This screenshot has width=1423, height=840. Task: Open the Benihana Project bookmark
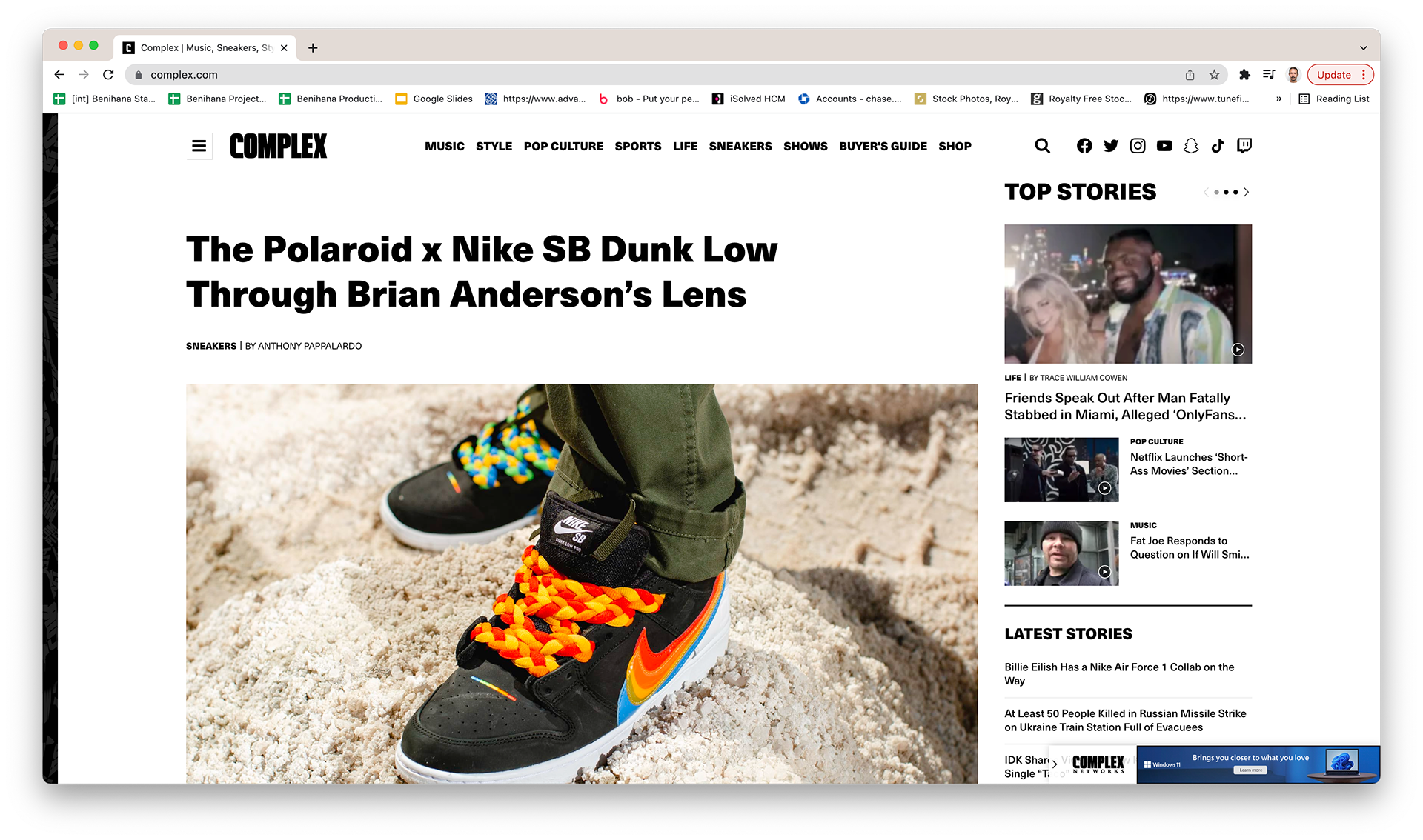pyautogui.click(x=217, y=99)
